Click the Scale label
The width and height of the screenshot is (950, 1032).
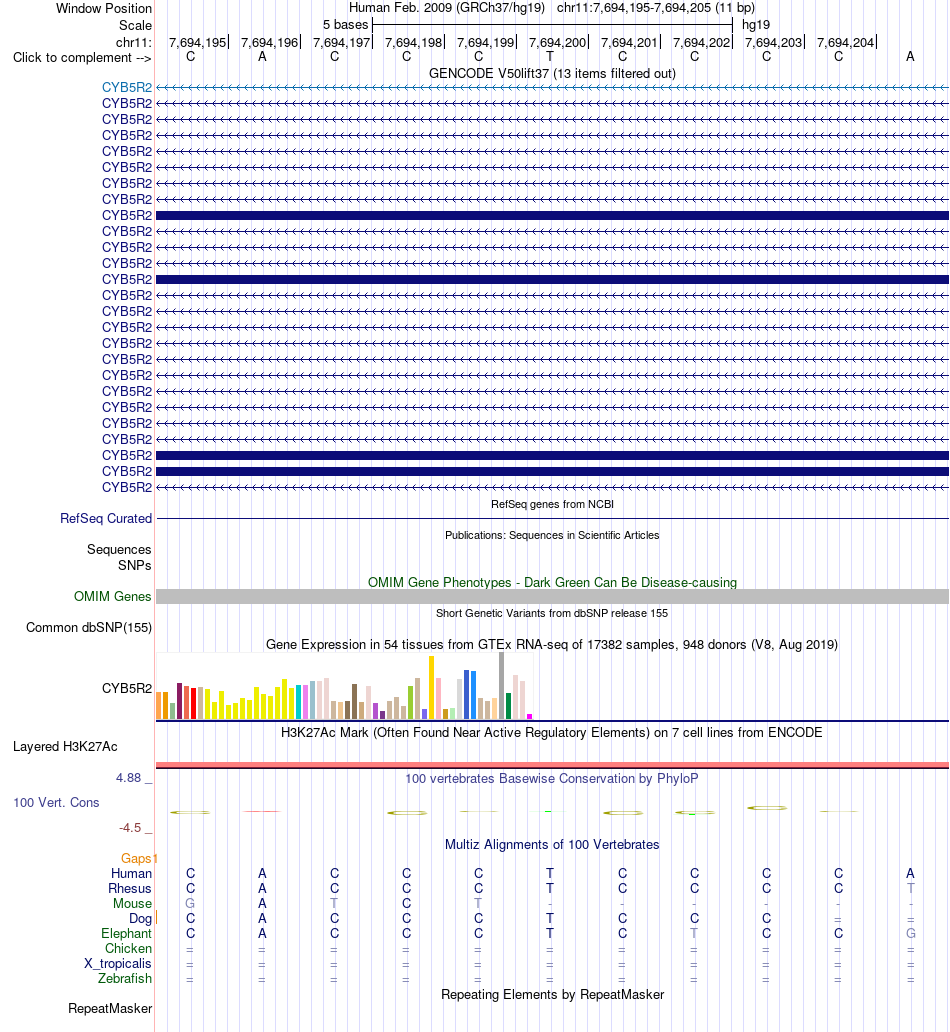135,26
